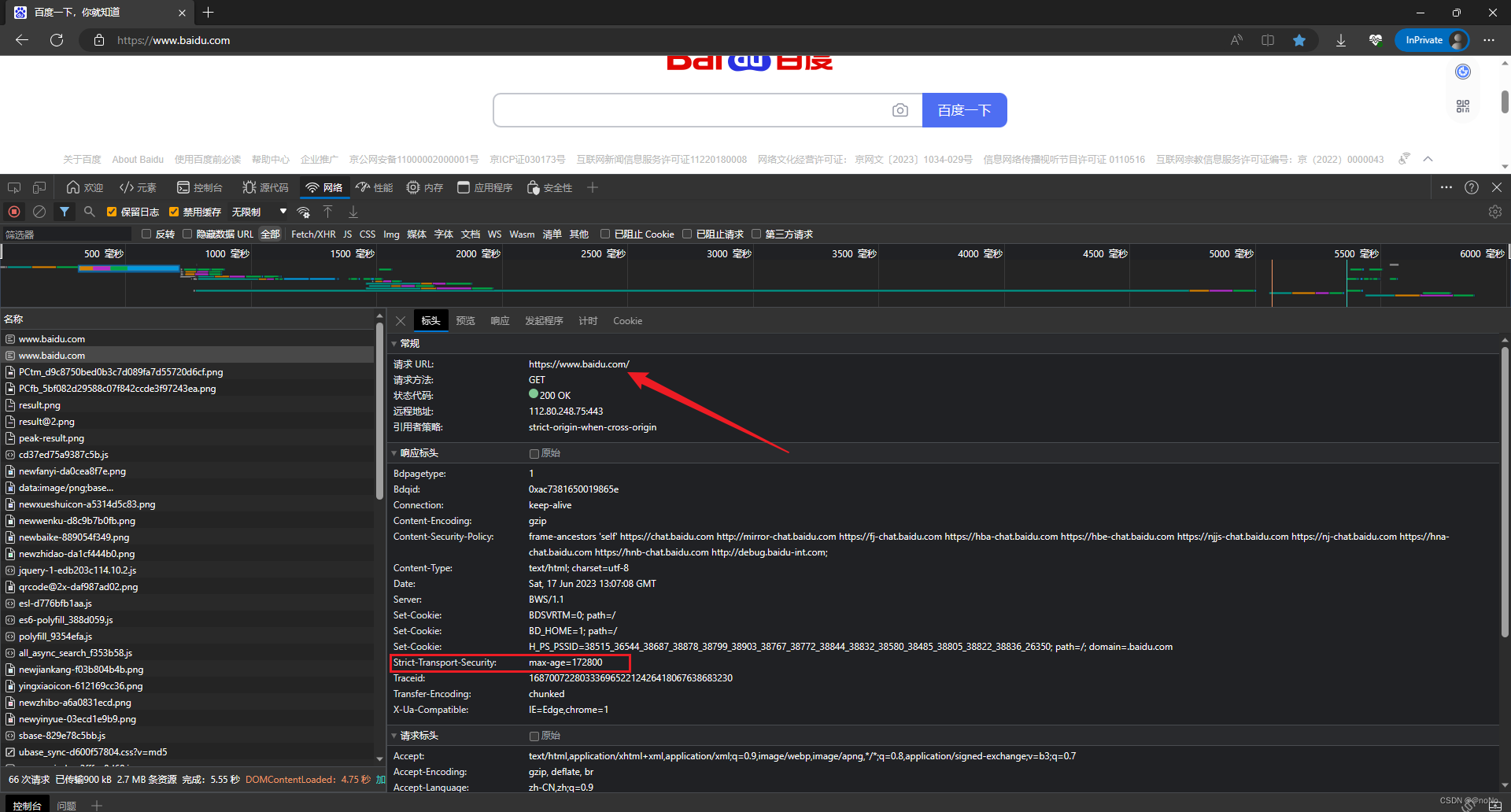Toggle the network filter funnel icon
Image resolution: width=1511 pixels, height=812 pixels.
coord(65,212)
